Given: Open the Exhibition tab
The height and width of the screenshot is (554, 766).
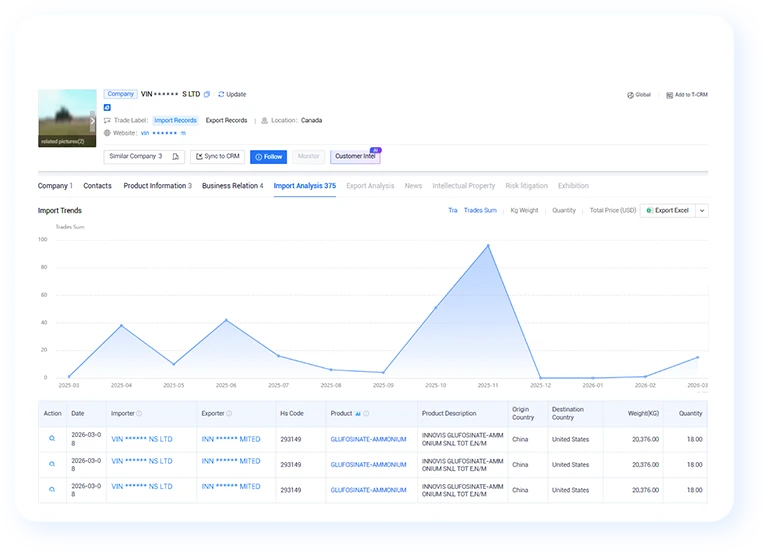Looking at the screenshot, I should pyautogui.click(x=574, y=186).
